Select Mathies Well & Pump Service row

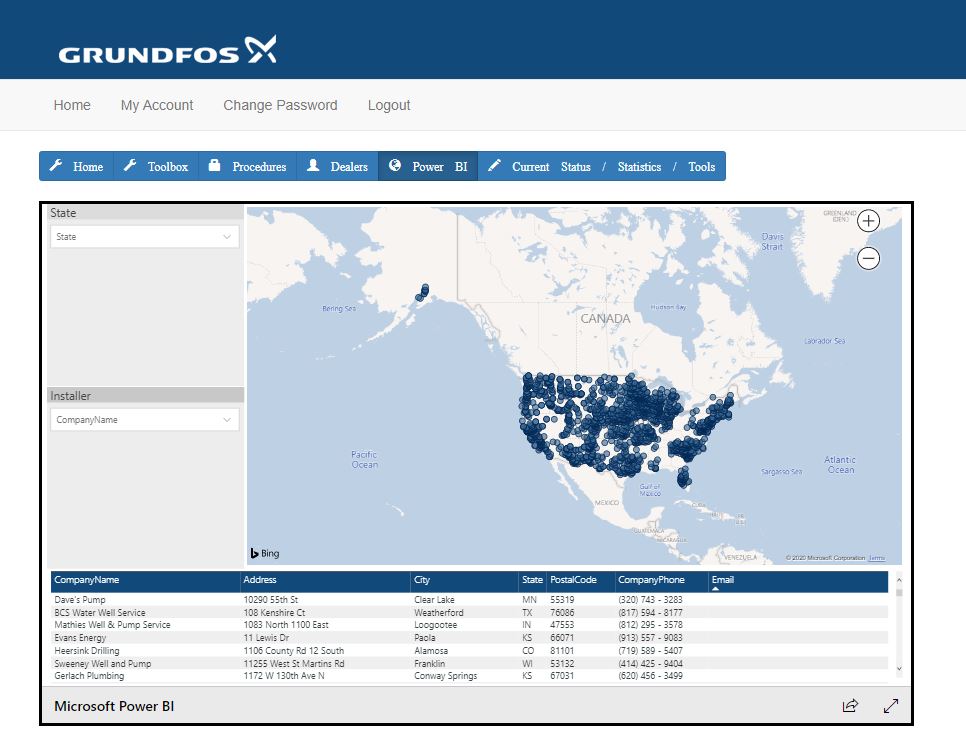click(x=469, y=625)
